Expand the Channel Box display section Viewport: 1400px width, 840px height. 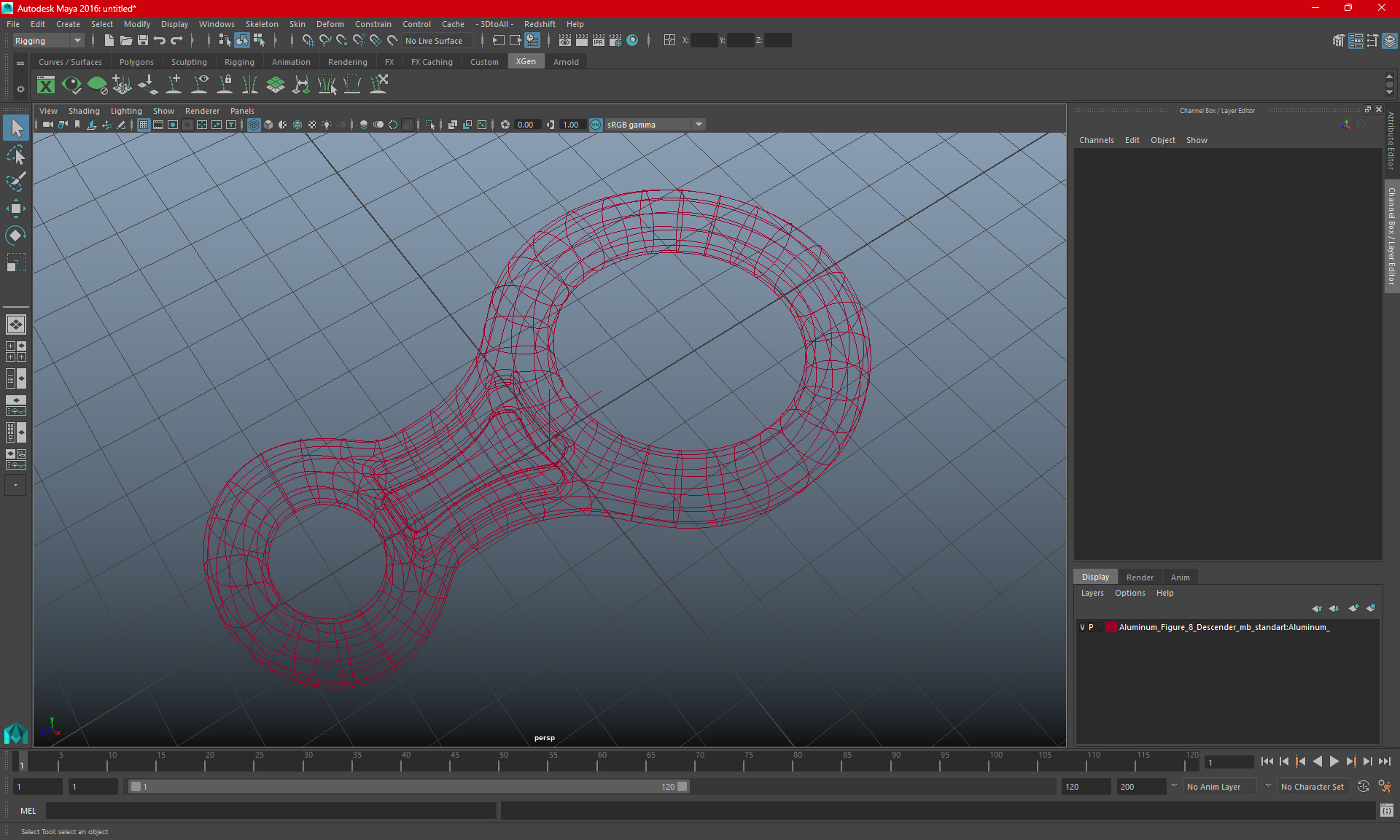pos(1095,577)
